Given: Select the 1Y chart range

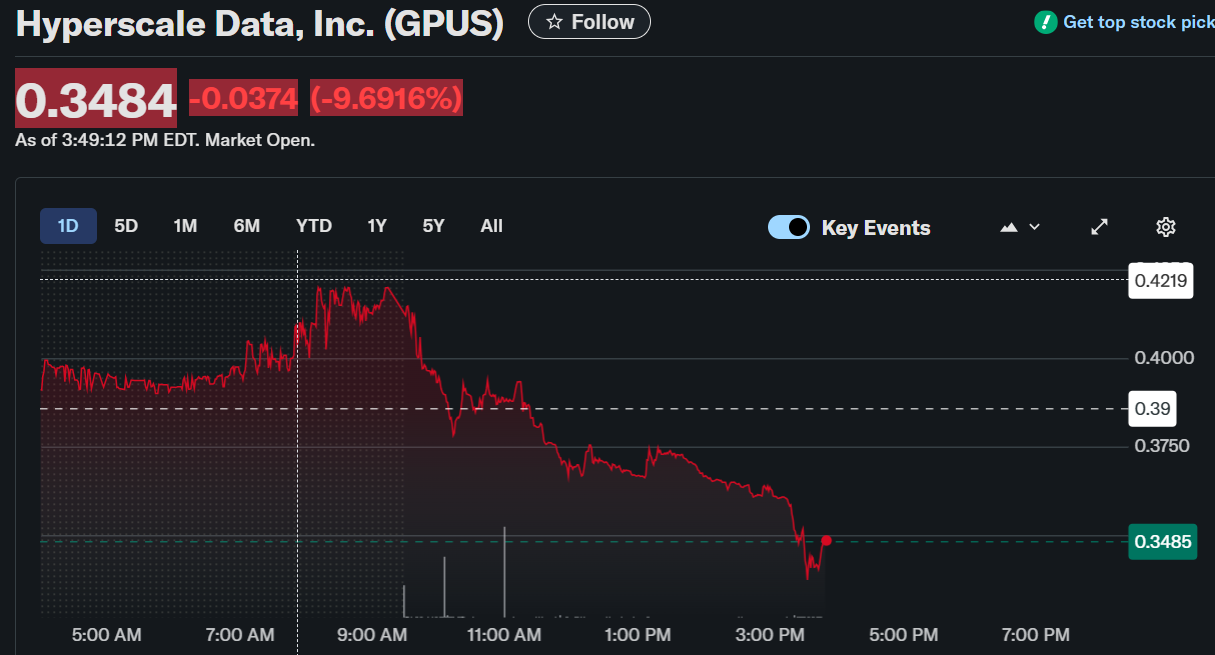Looking at the screenshot, I should point(377,226).
